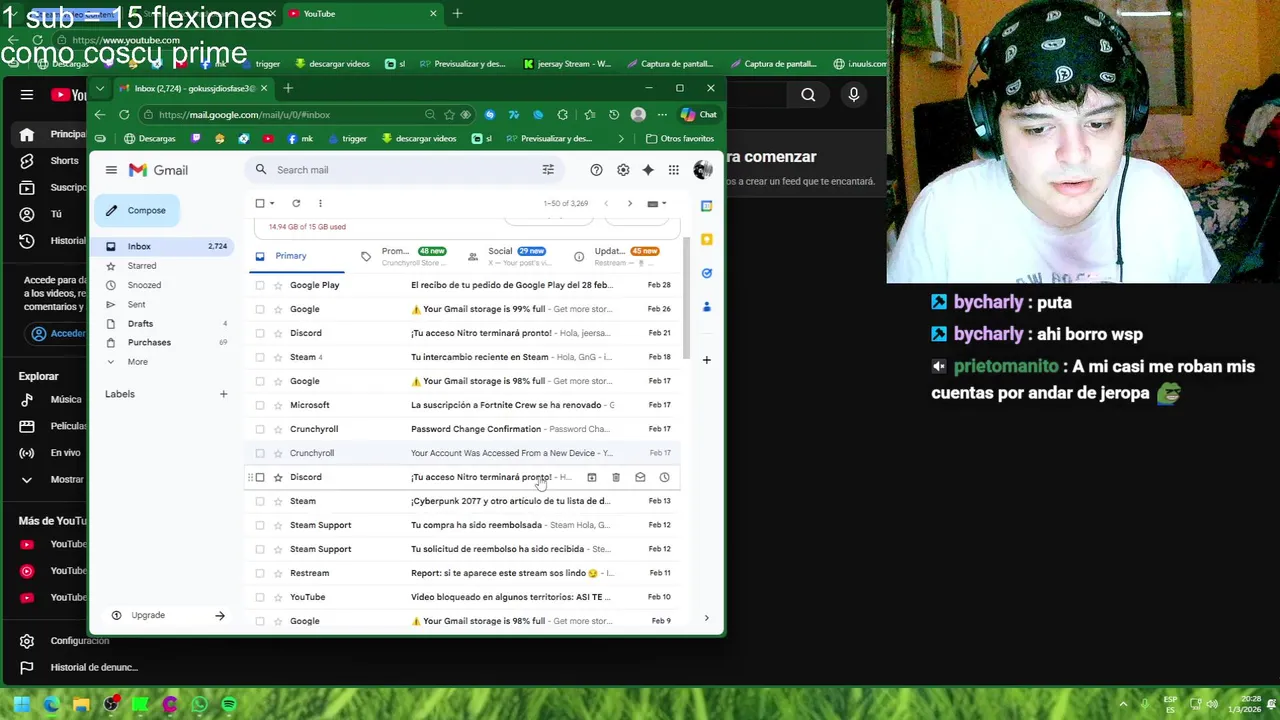Snooze the hovered Discord email
The height and width of the screenshot is (720, 1280).
click(x=664, y=478)
